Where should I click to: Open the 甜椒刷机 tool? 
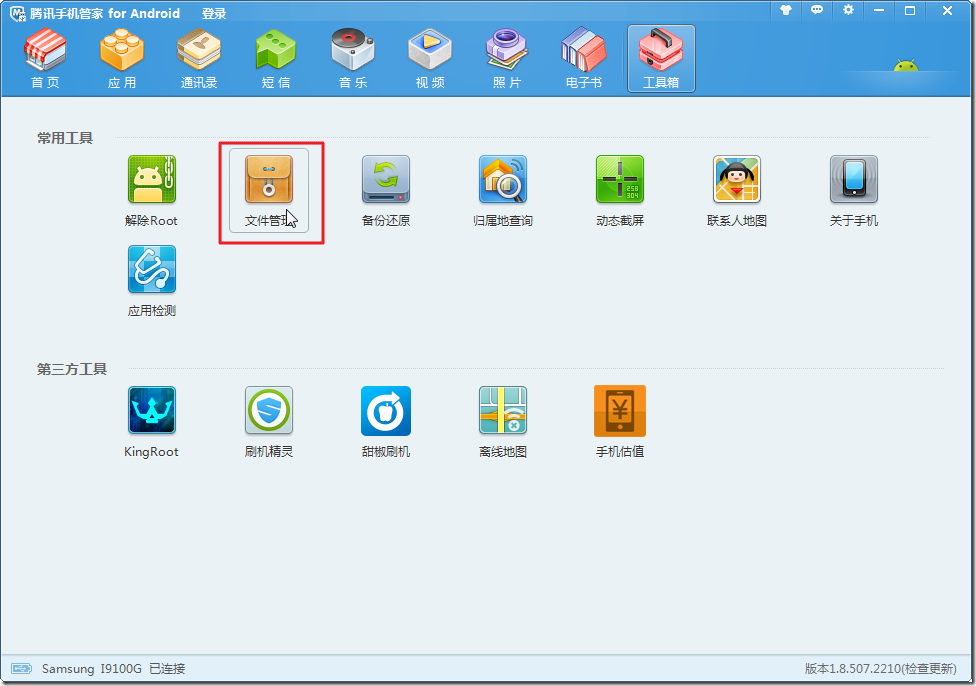pos(386,422)
